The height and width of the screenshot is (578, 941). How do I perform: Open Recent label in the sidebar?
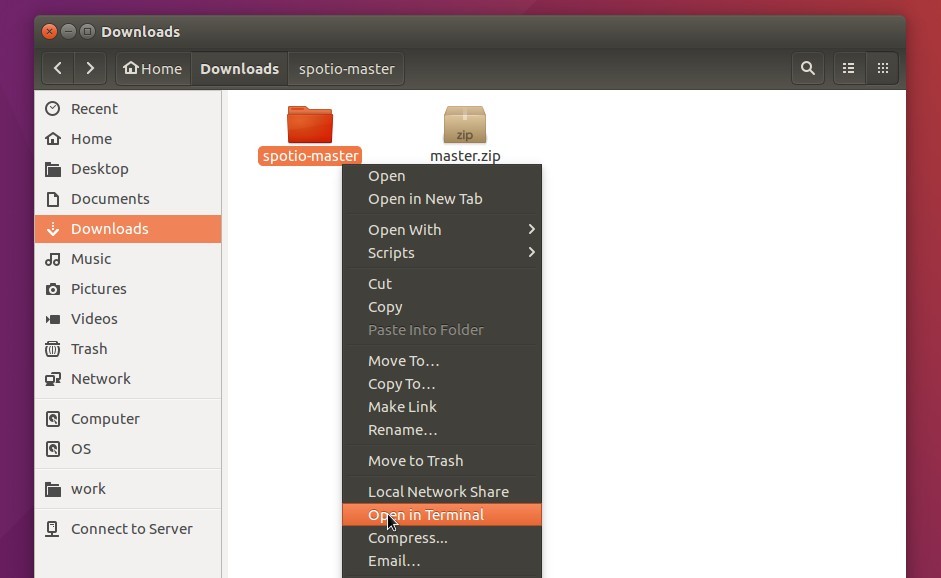coord(94,109)
